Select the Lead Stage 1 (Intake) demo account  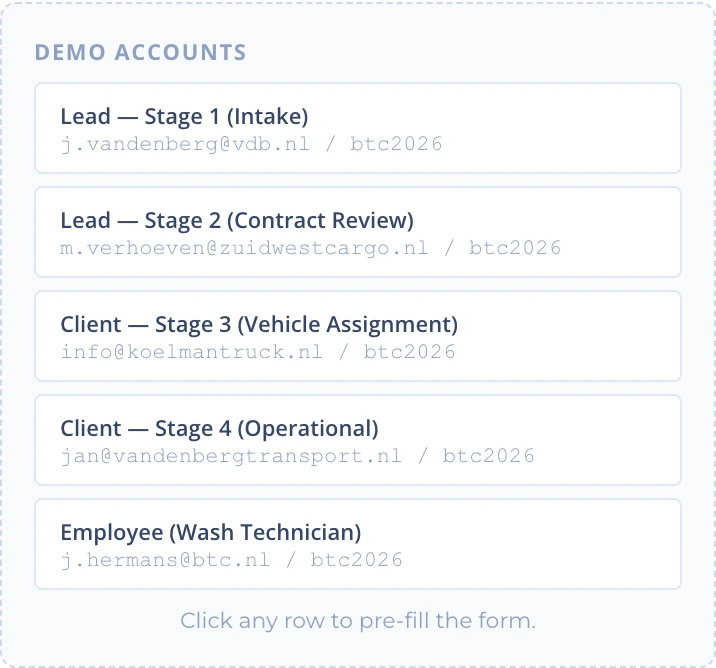tap(358, 128)
